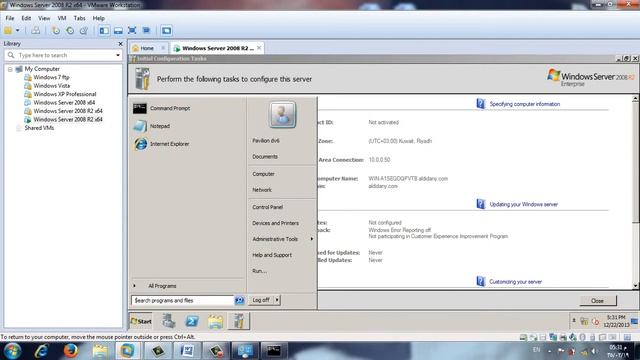Close the Library panel
640x360 pixels.
[120, 44]
